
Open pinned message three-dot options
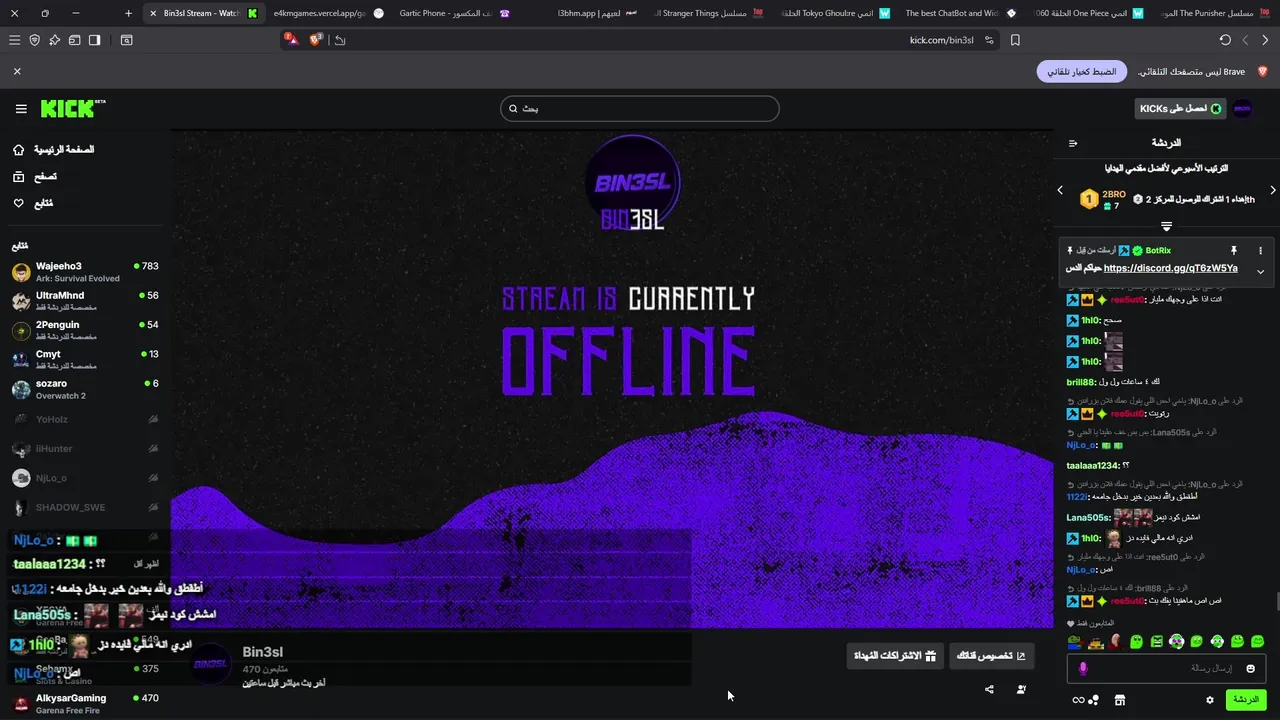pyautogui.click(x=1260, y=250)
